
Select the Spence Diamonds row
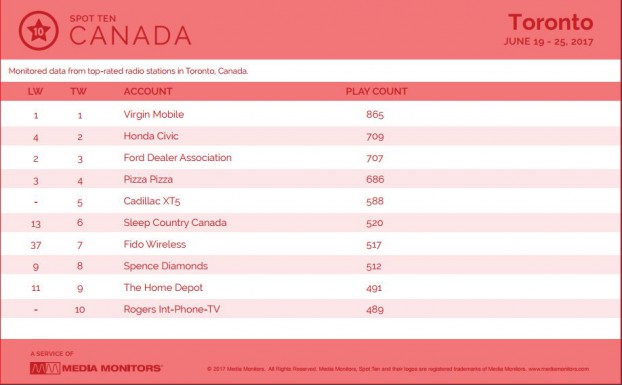coord(311,266)
